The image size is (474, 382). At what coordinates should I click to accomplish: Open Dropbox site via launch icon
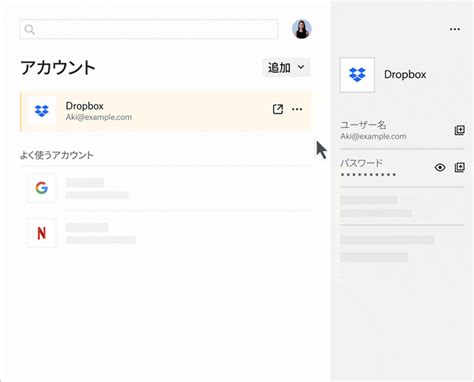coord(278,109)
